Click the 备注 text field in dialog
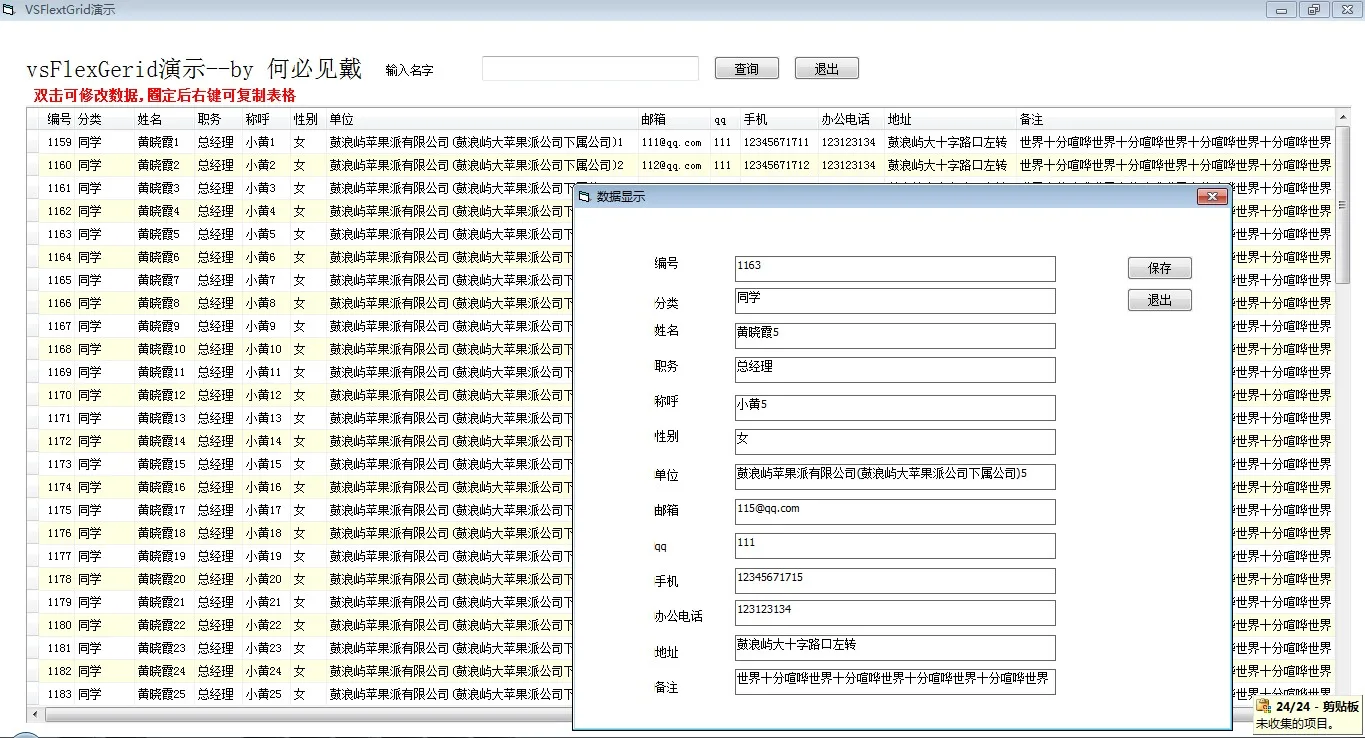 (x=895, y=682)
